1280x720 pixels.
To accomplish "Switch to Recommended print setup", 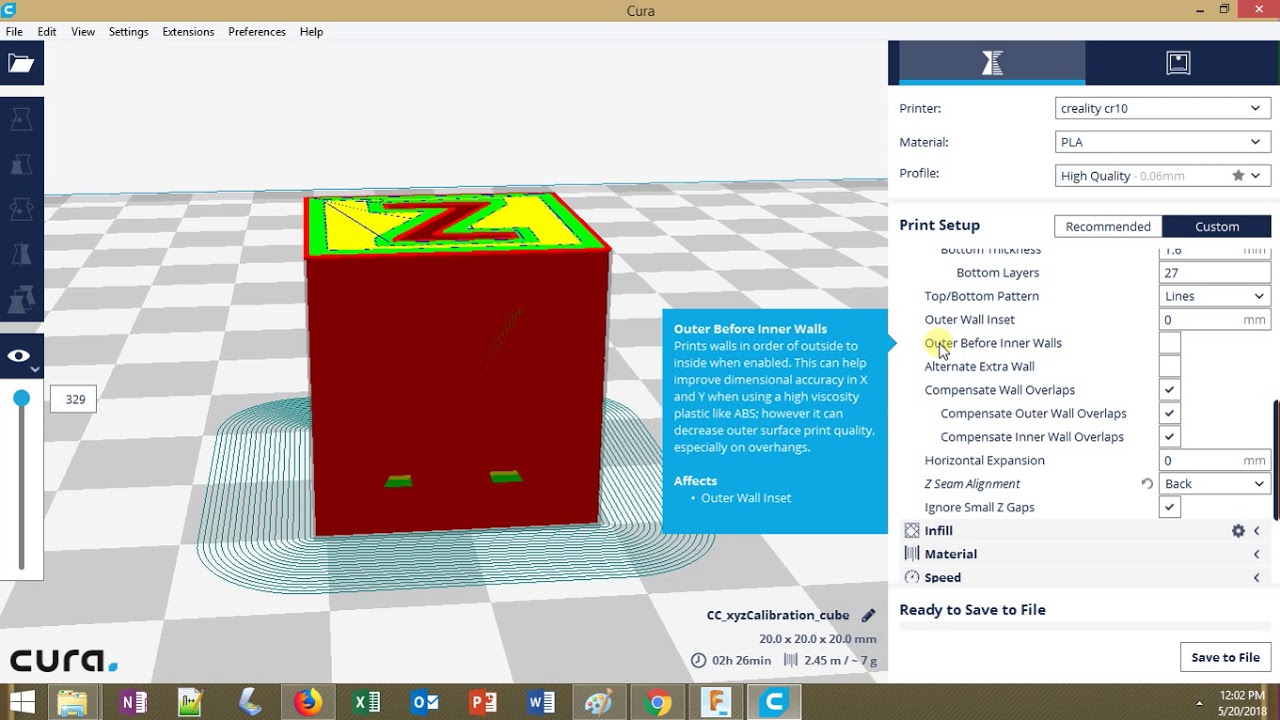I will click(1108, 226).
